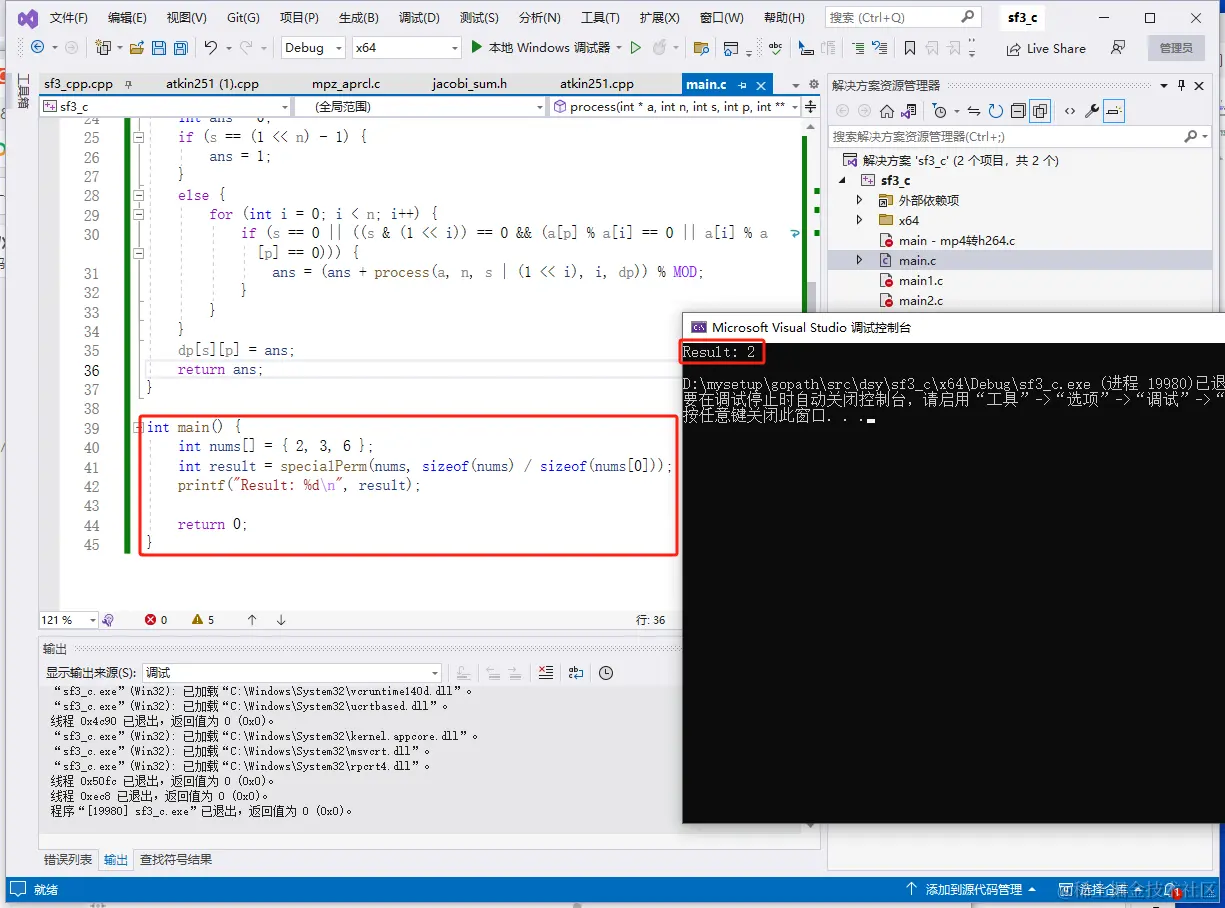The width and height of the screenshot is (1225, 908).
Task: Pin the Solution Explorer panel
Action: [1182, 85]
